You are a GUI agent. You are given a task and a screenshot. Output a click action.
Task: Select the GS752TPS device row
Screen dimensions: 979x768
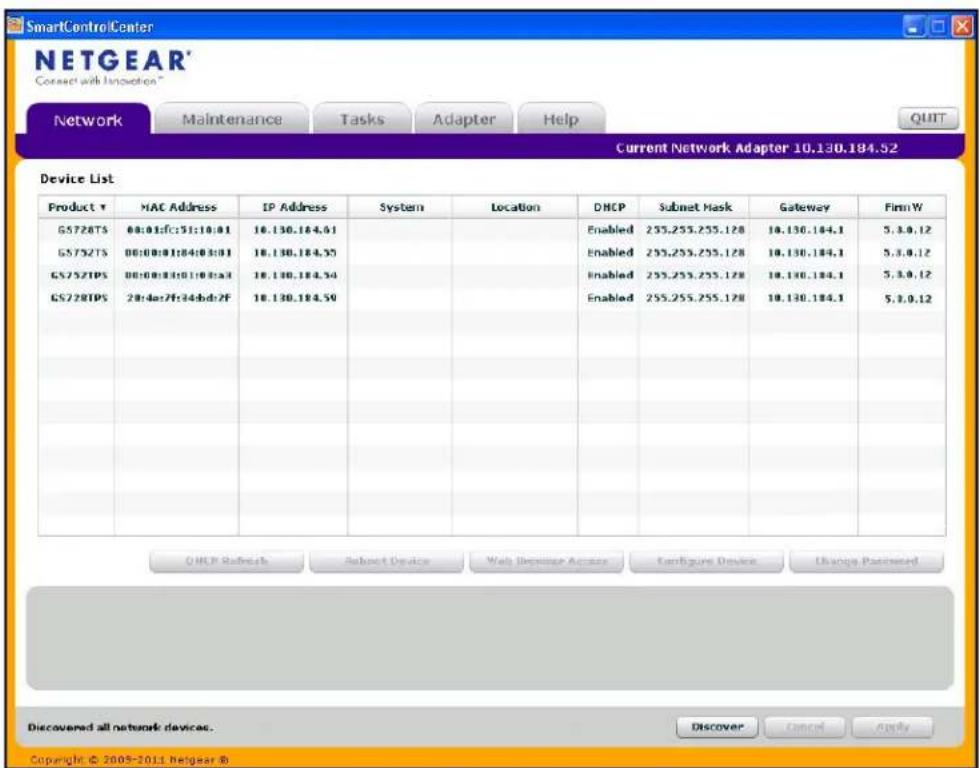492,275
